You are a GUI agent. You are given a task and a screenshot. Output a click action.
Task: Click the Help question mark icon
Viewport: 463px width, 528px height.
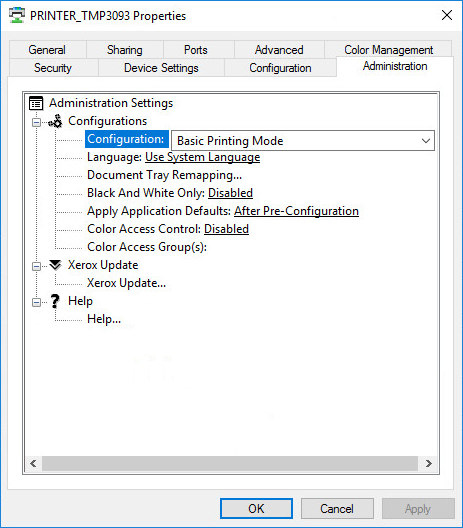coord(55,301)
